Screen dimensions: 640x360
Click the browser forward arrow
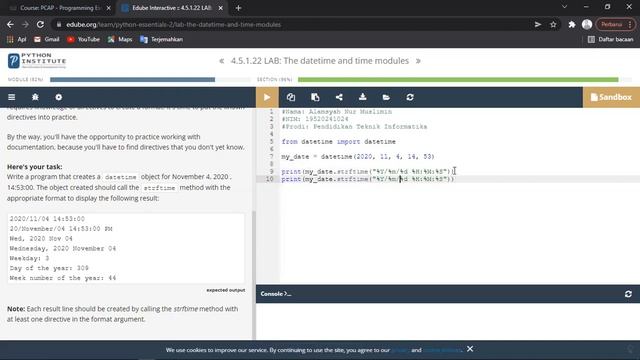click(x=25, y=24)
